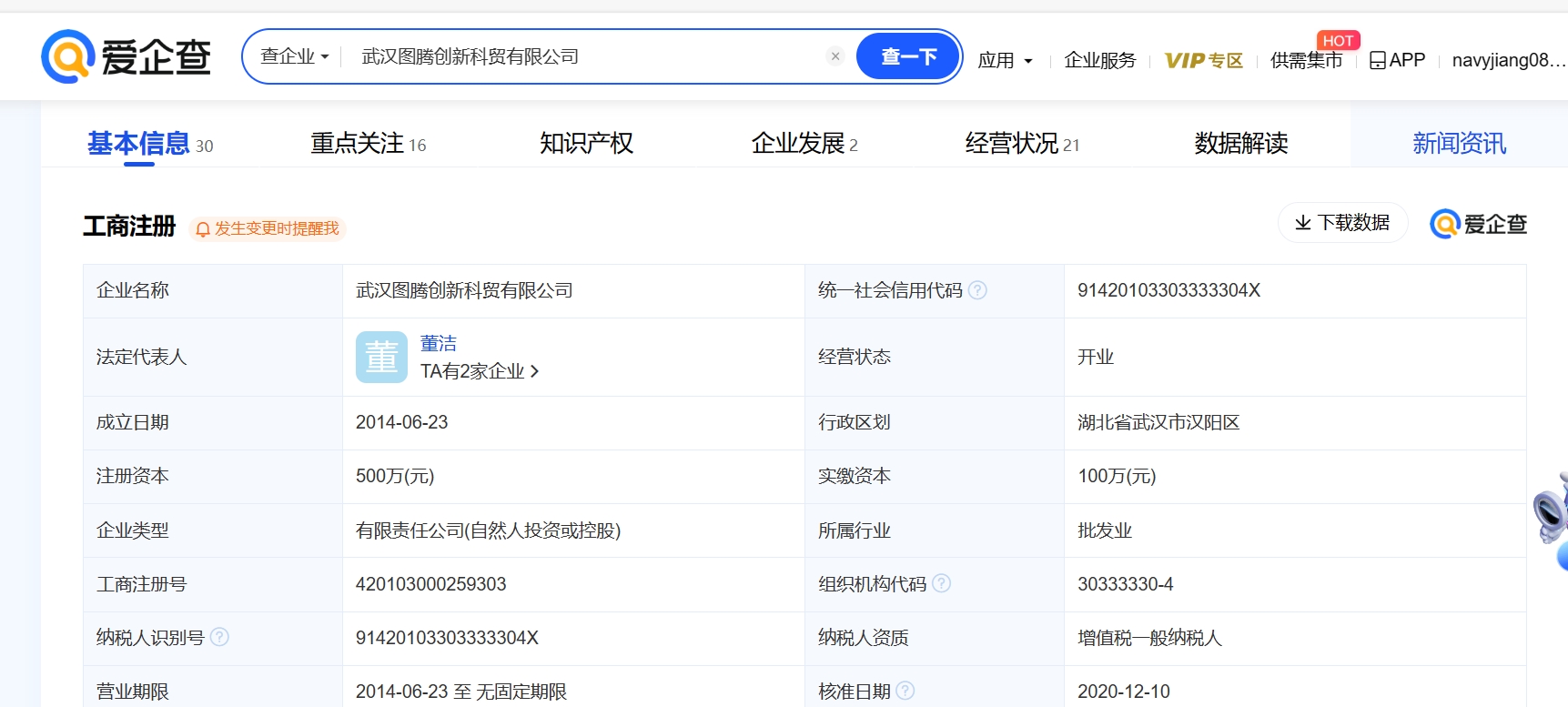This screenshot has height=707, width=1568.
Task: Select the 所属行业 value 批发业
Action: point(1105,530)
